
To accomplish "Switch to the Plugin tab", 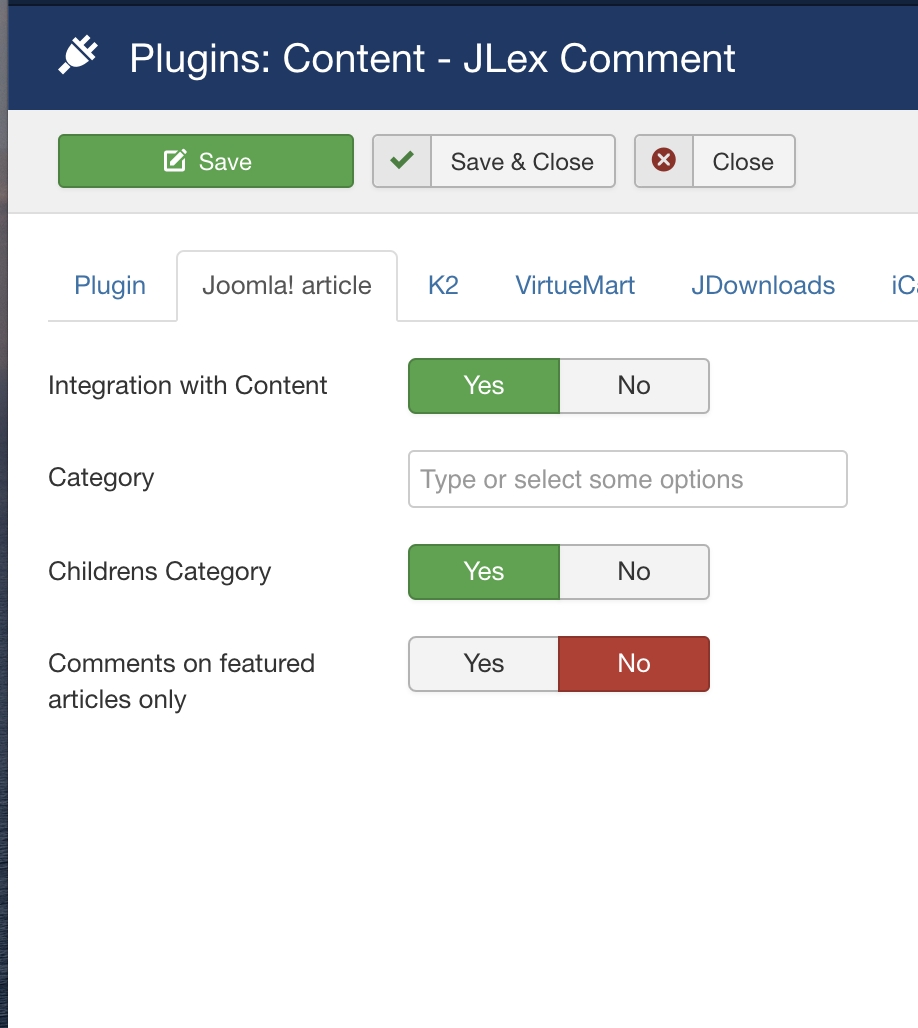I will (x=110, y=285).
